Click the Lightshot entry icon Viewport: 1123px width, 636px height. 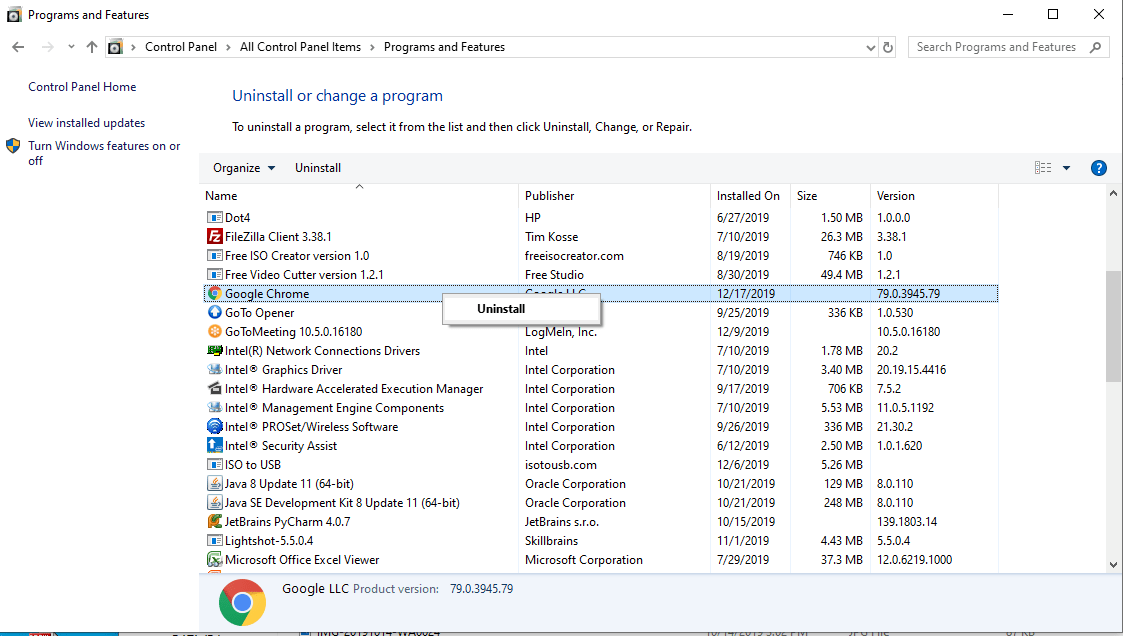(214, 540)
